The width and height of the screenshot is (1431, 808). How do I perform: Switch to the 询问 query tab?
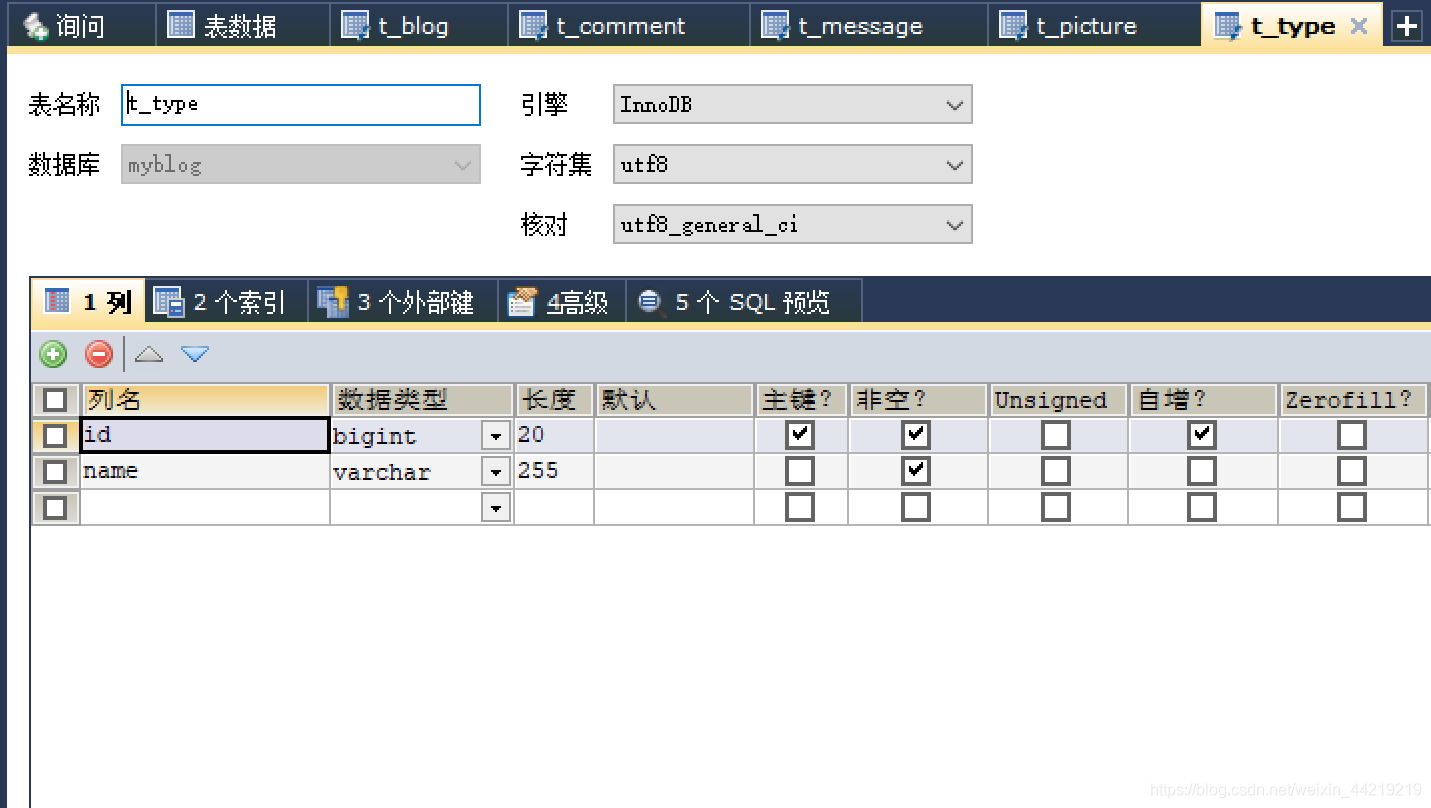pyautogui.click(x=80, y=26)
